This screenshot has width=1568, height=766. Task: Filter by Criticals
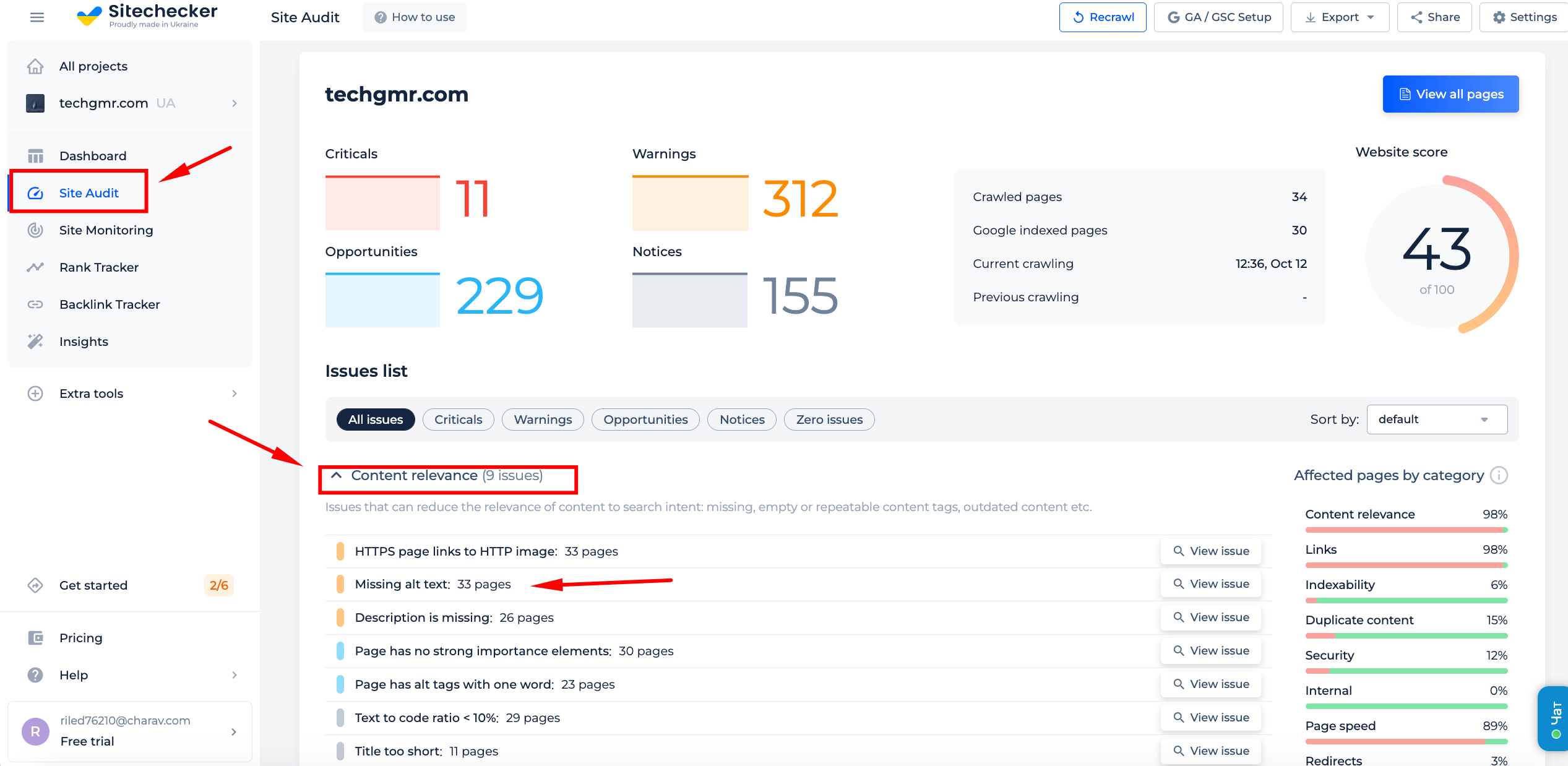[459, 420]
